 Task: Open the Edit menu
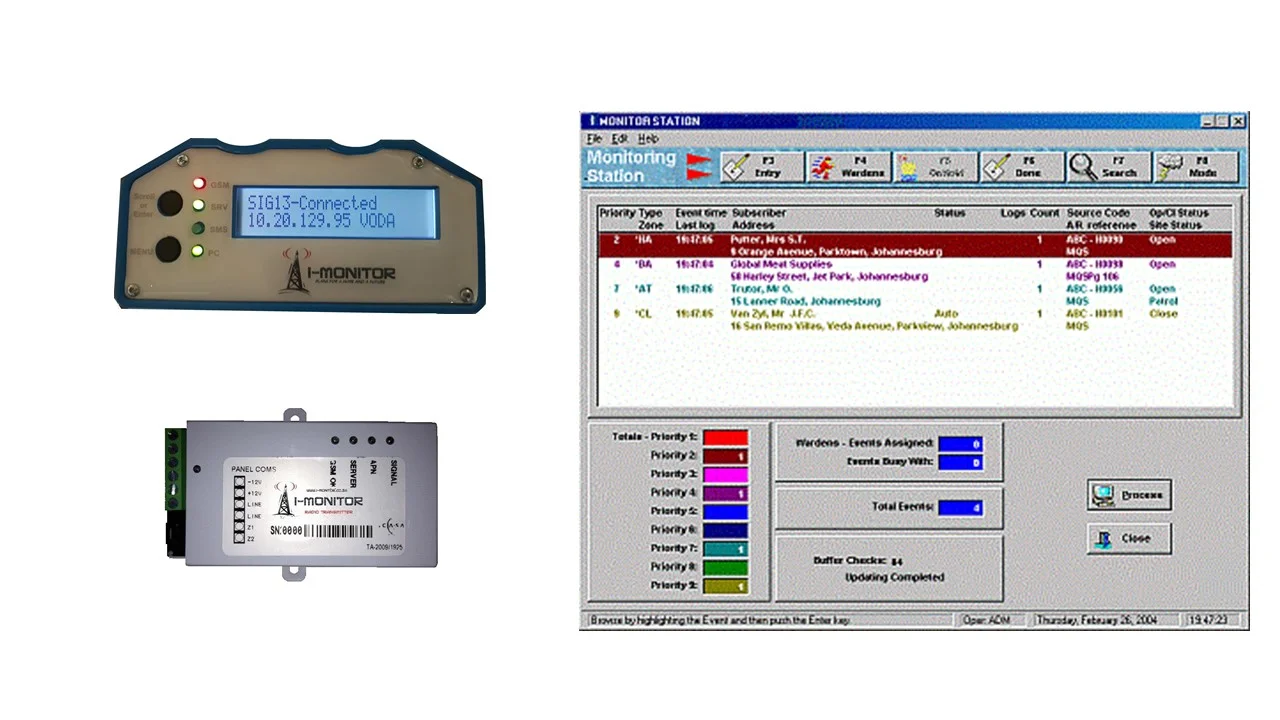pyautogui.click(x=620, y=138)
